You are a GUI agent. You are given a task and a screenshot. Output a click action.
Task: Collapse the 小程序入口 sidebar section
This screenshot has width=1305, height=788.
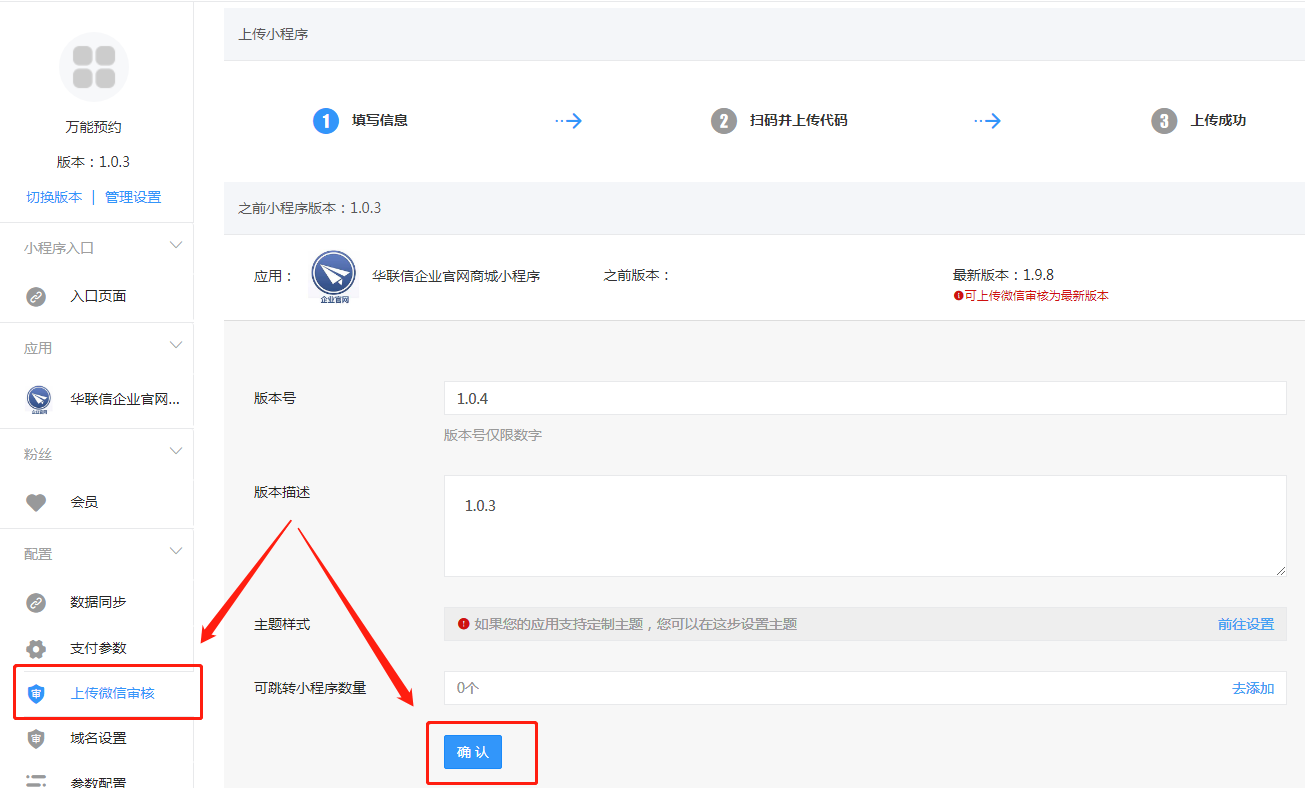176,246
